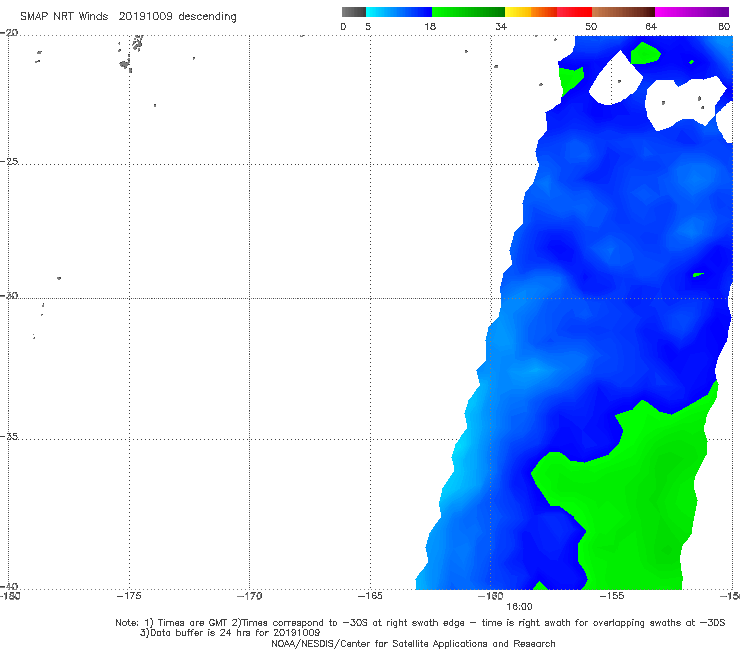
Task: Click the swath time label '16:00'
Action: pyautogui.click(x=519, y=607)
